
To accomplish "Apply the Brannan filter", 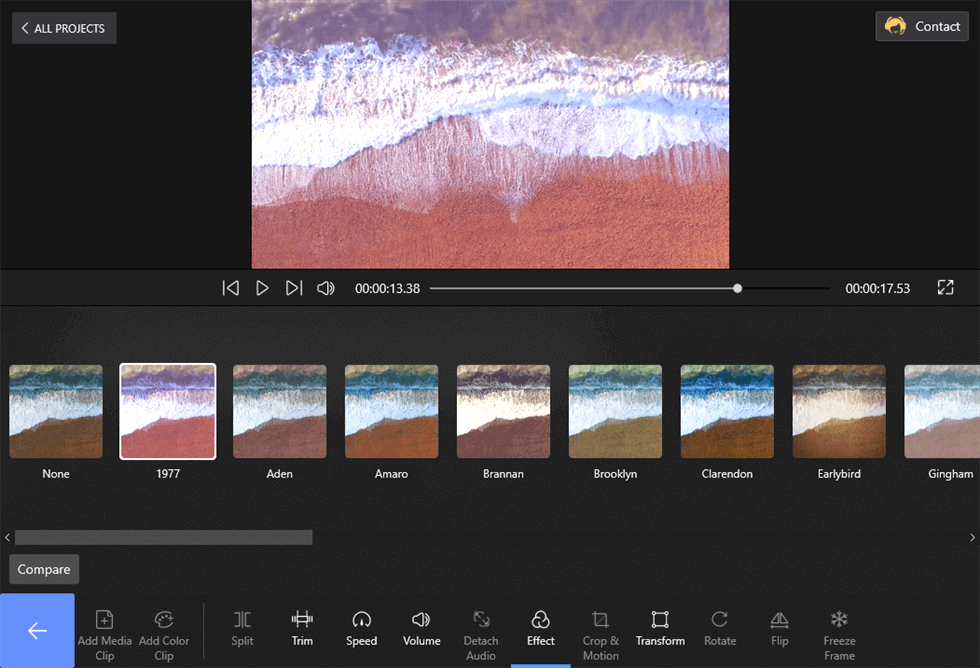I will pyautogui.click(x=503, y=412).
